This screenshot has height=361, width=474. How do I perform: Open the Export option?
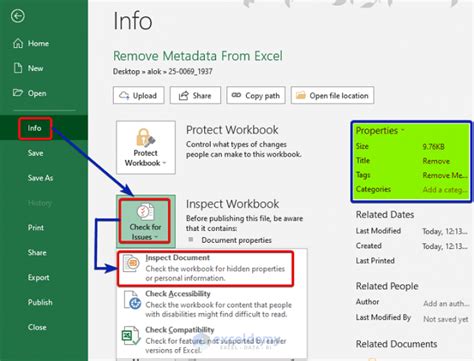38,277
